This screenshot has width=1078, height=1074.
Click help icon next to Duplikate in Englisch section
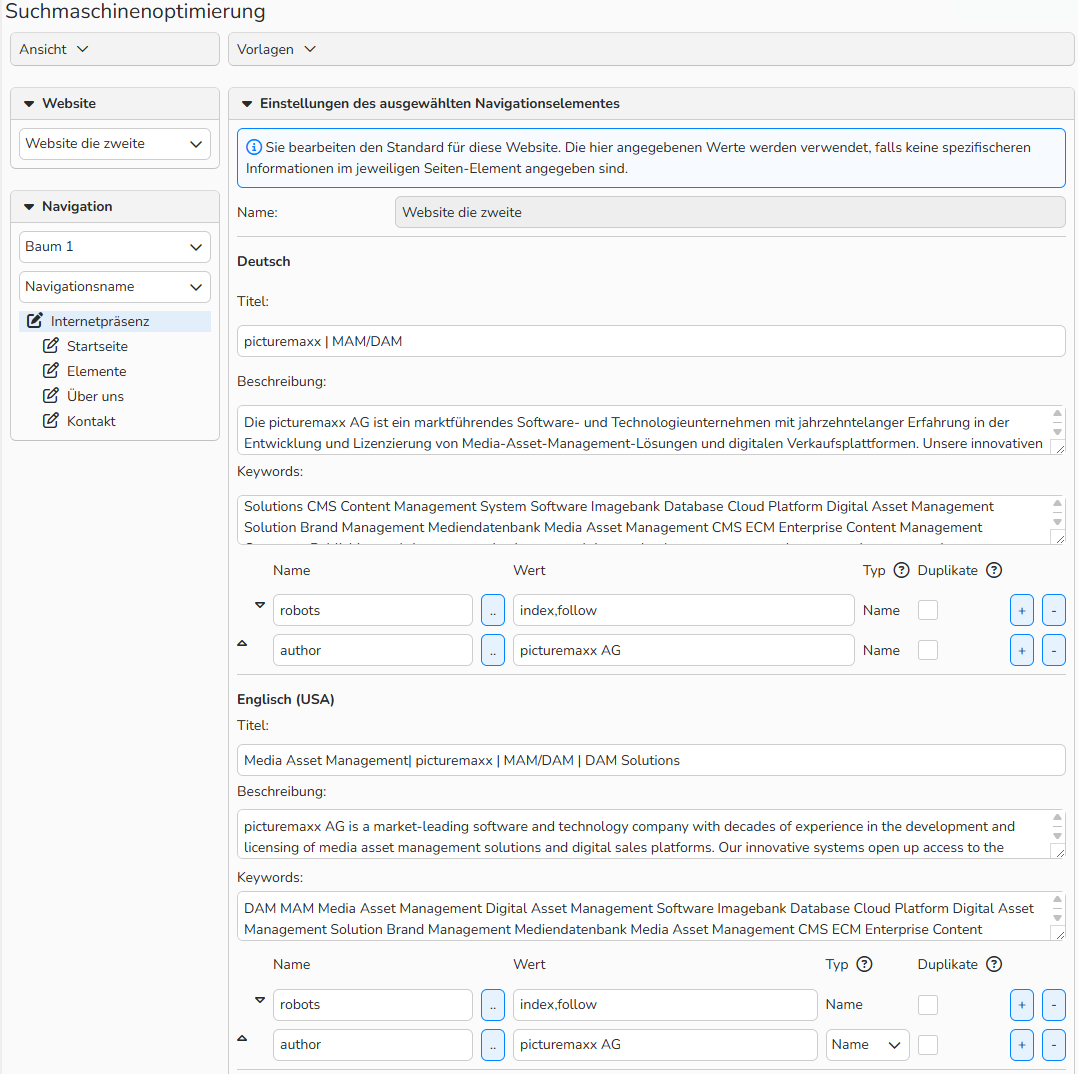click(994, 964)
